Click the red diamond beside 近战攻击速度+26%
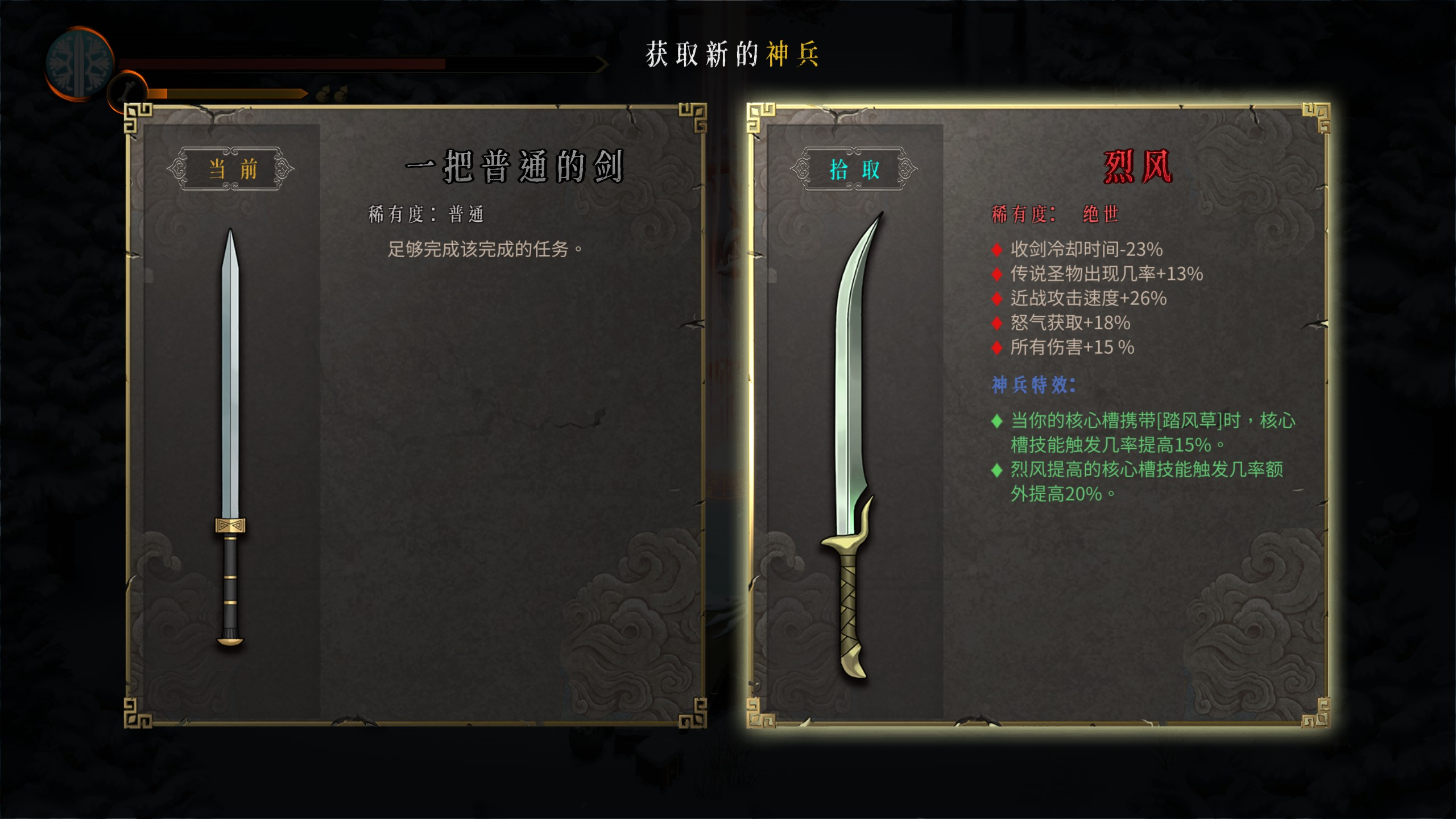Image resolution: width=1456 pixels, height=819 pixels. pyautogui.click(x=996, y=299)
